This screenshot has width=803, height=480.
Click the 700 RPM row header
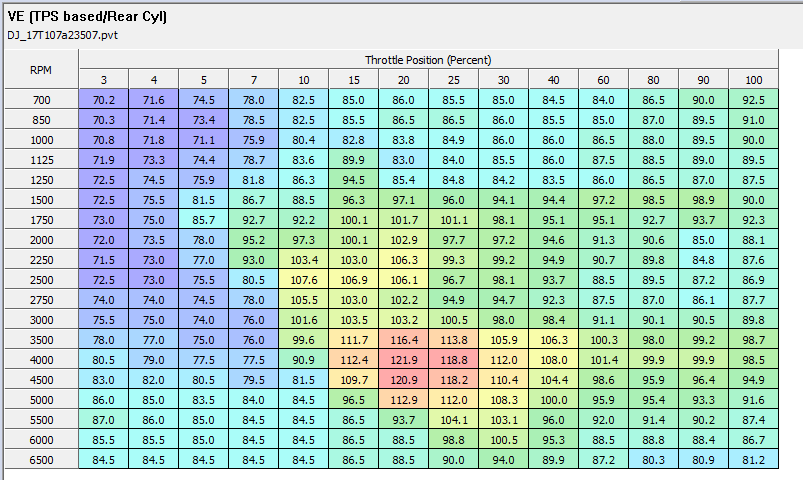[41, 99]
